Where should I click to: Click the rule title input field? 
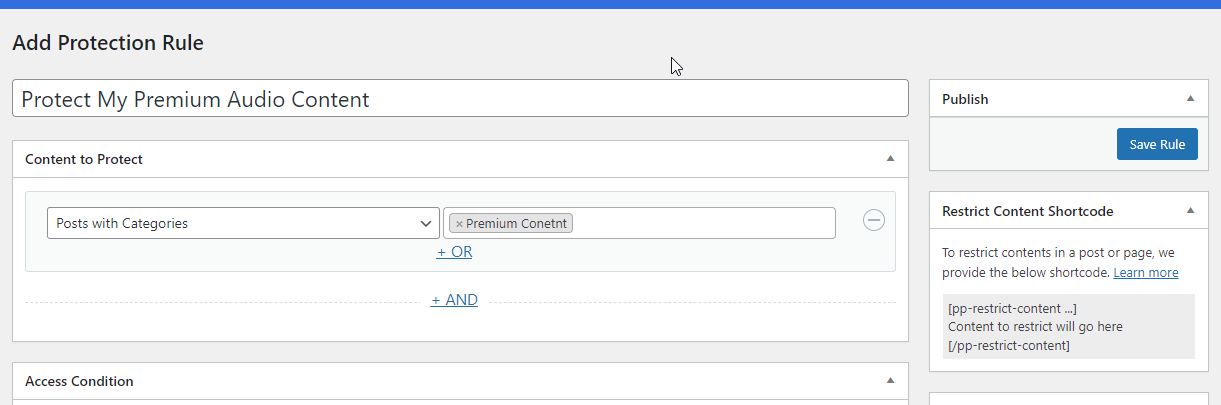[x=460, y=99]
